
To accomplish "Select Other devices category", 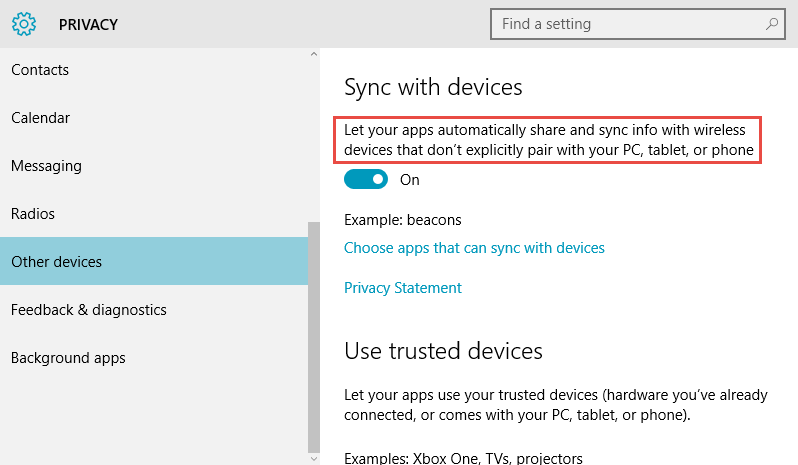I will [154, 261].
